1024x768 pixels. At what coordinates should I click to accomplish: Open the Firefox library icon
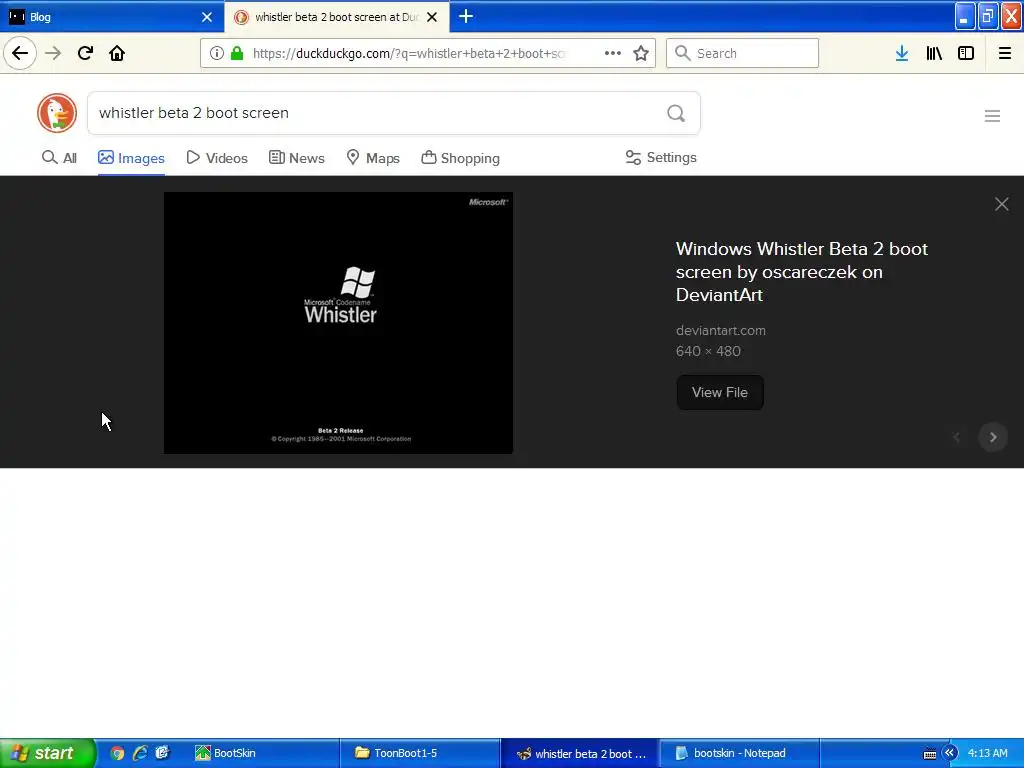click(x=934, y=53)
